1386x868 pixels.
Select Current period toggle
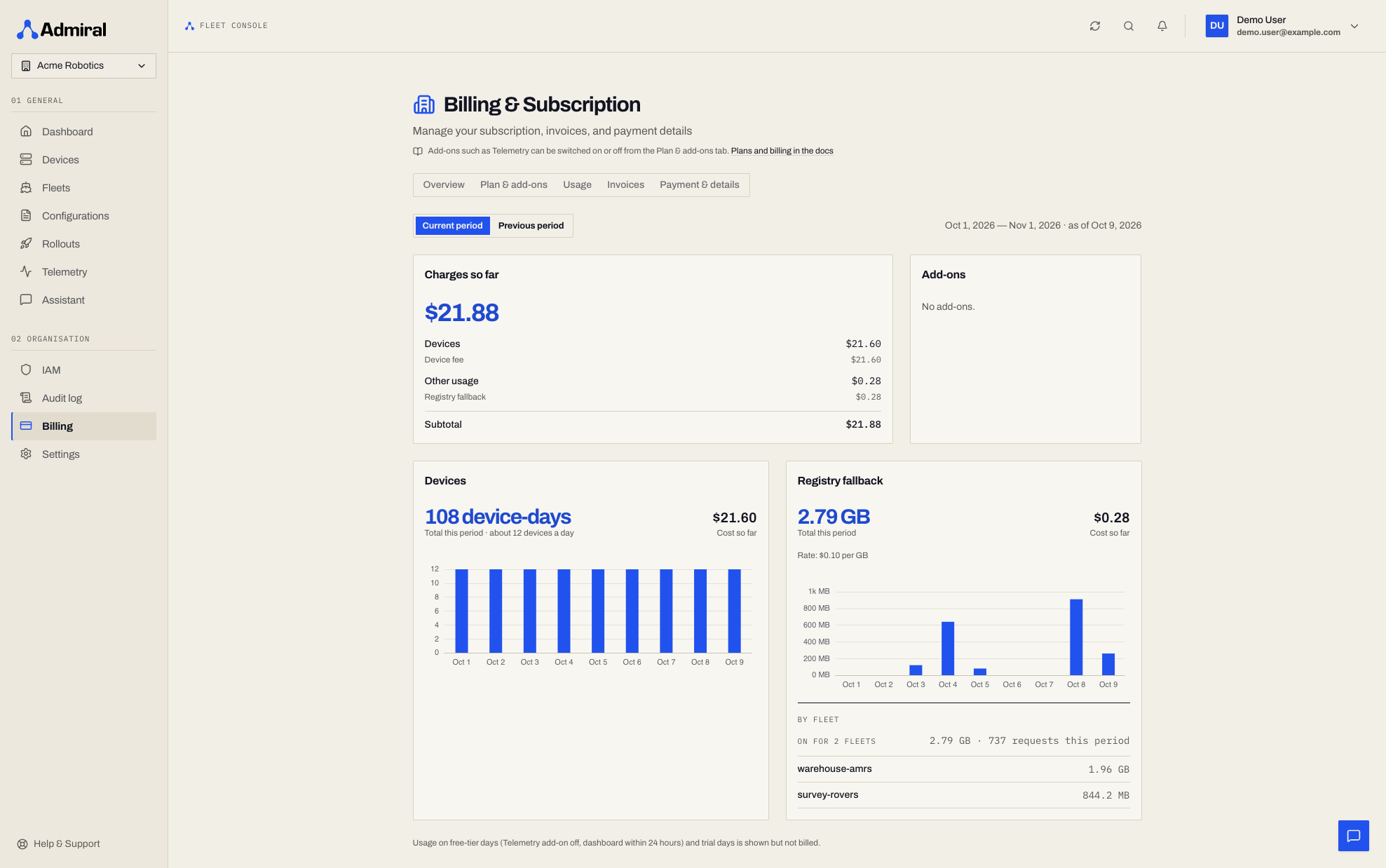452,226
